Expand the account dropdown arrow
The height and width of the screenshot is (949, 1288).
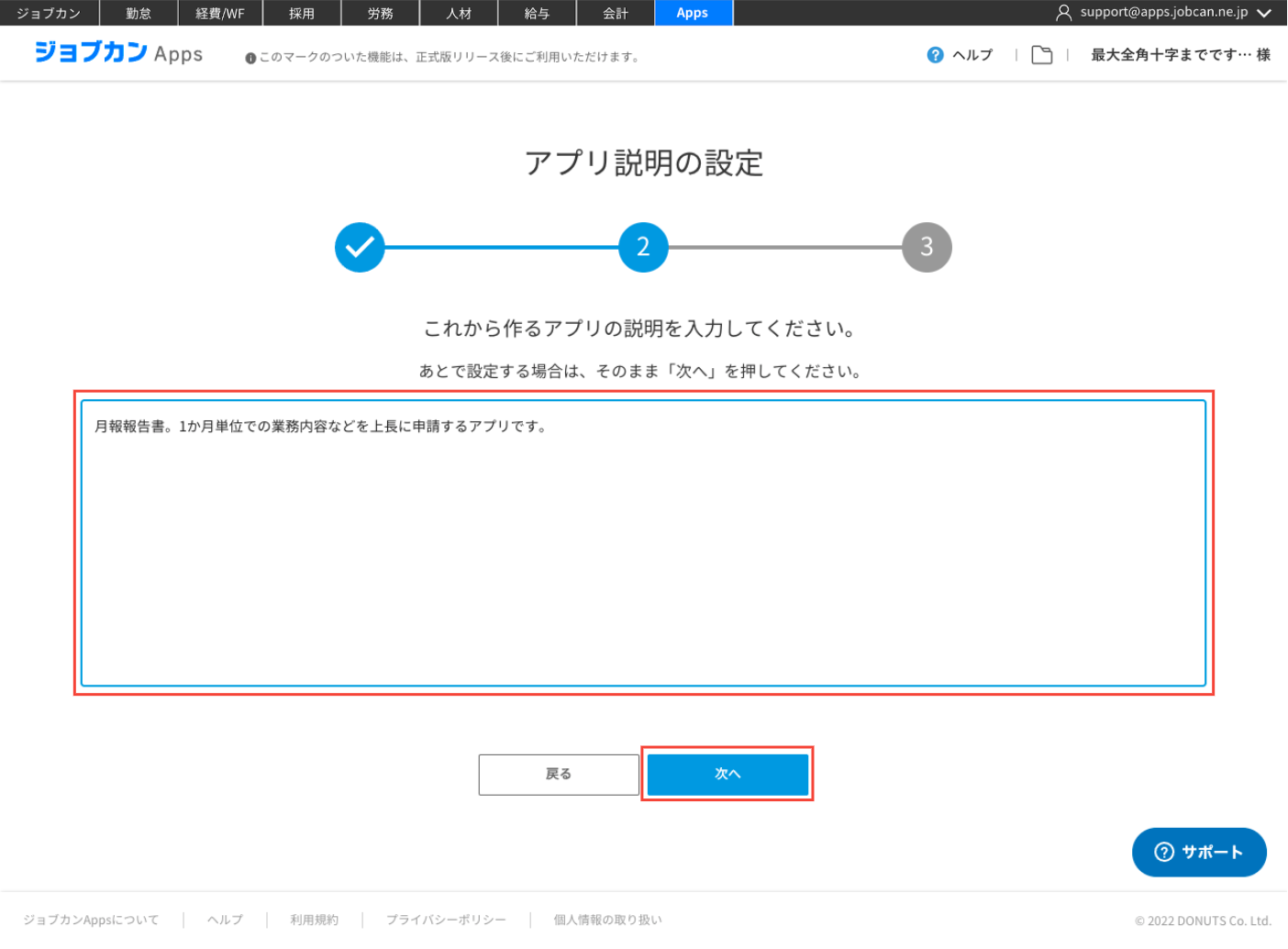point(1264,13)
